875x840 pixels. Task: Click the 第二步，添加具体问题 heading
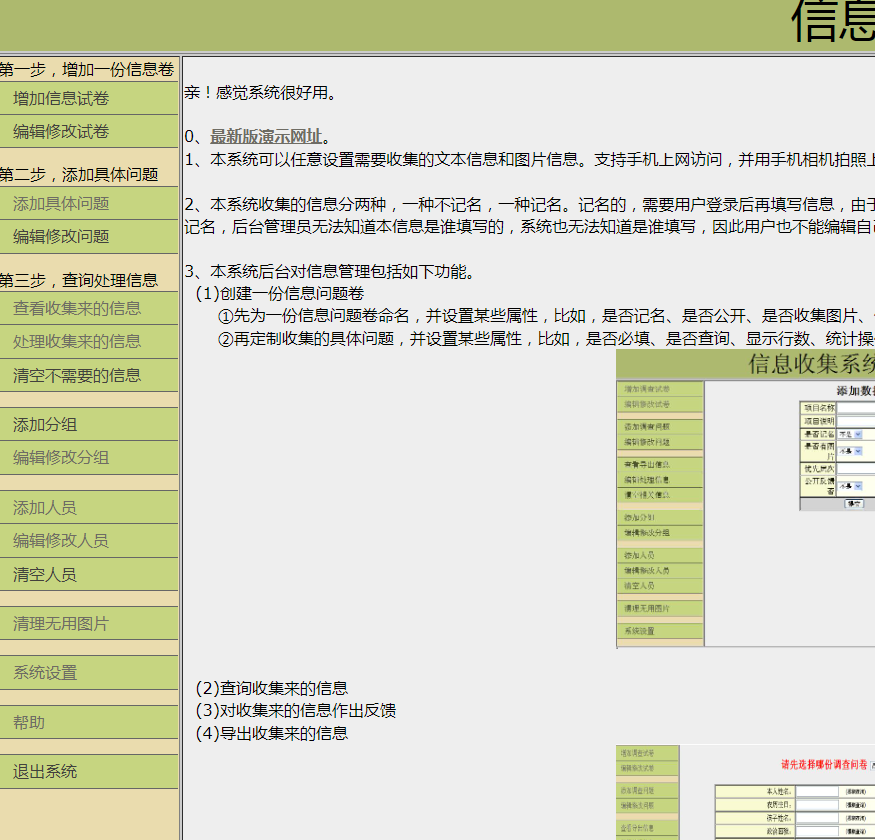coord(79,174)
